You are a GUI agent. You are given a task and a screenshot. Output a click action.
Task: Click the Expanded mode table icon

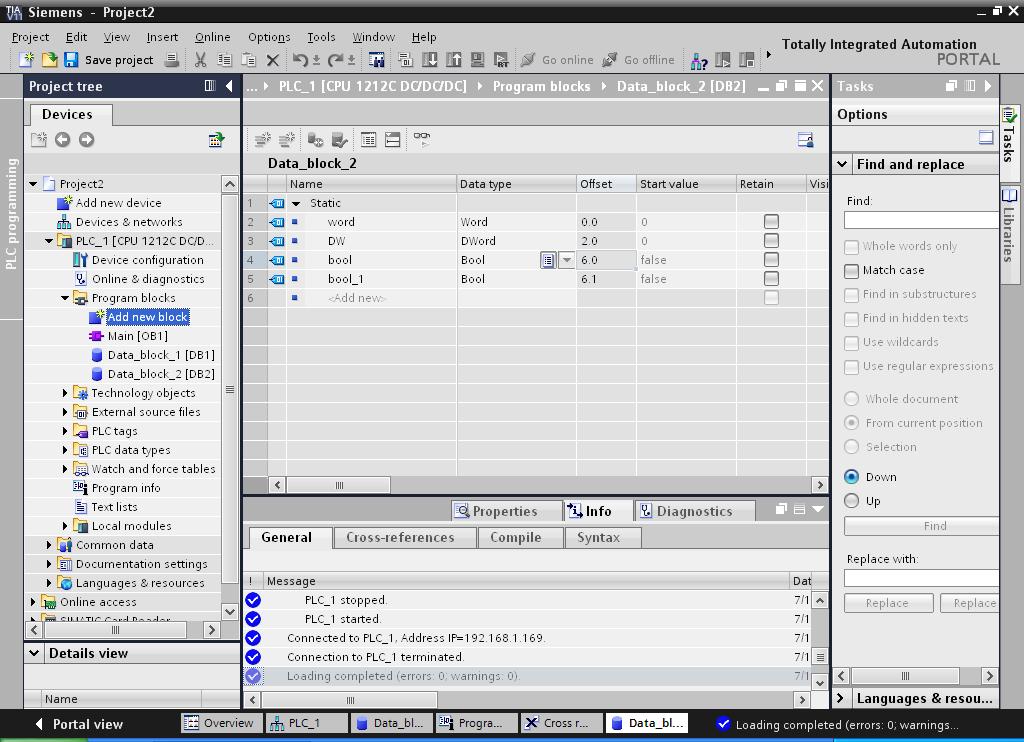pyautogui.click(x=368, y=139)
